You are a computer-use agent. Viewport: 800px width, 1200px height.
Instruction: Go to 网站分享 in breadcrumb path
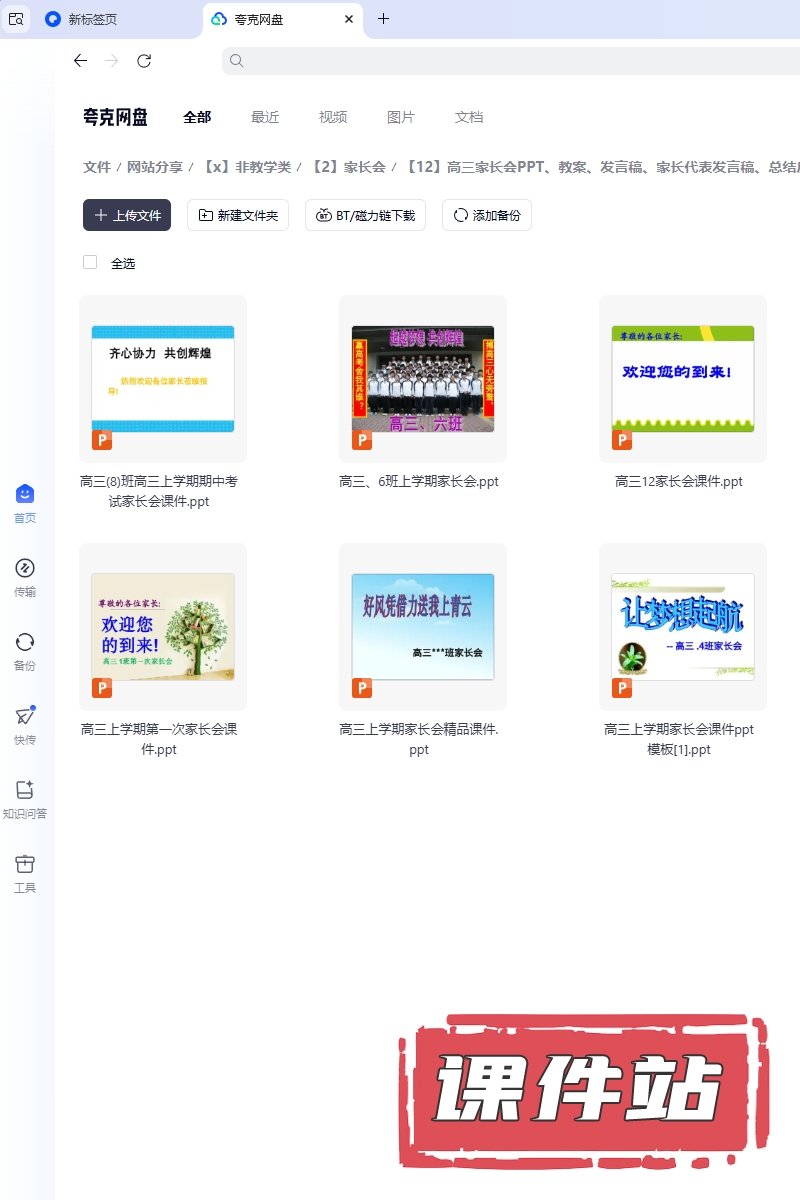(154, 167)
